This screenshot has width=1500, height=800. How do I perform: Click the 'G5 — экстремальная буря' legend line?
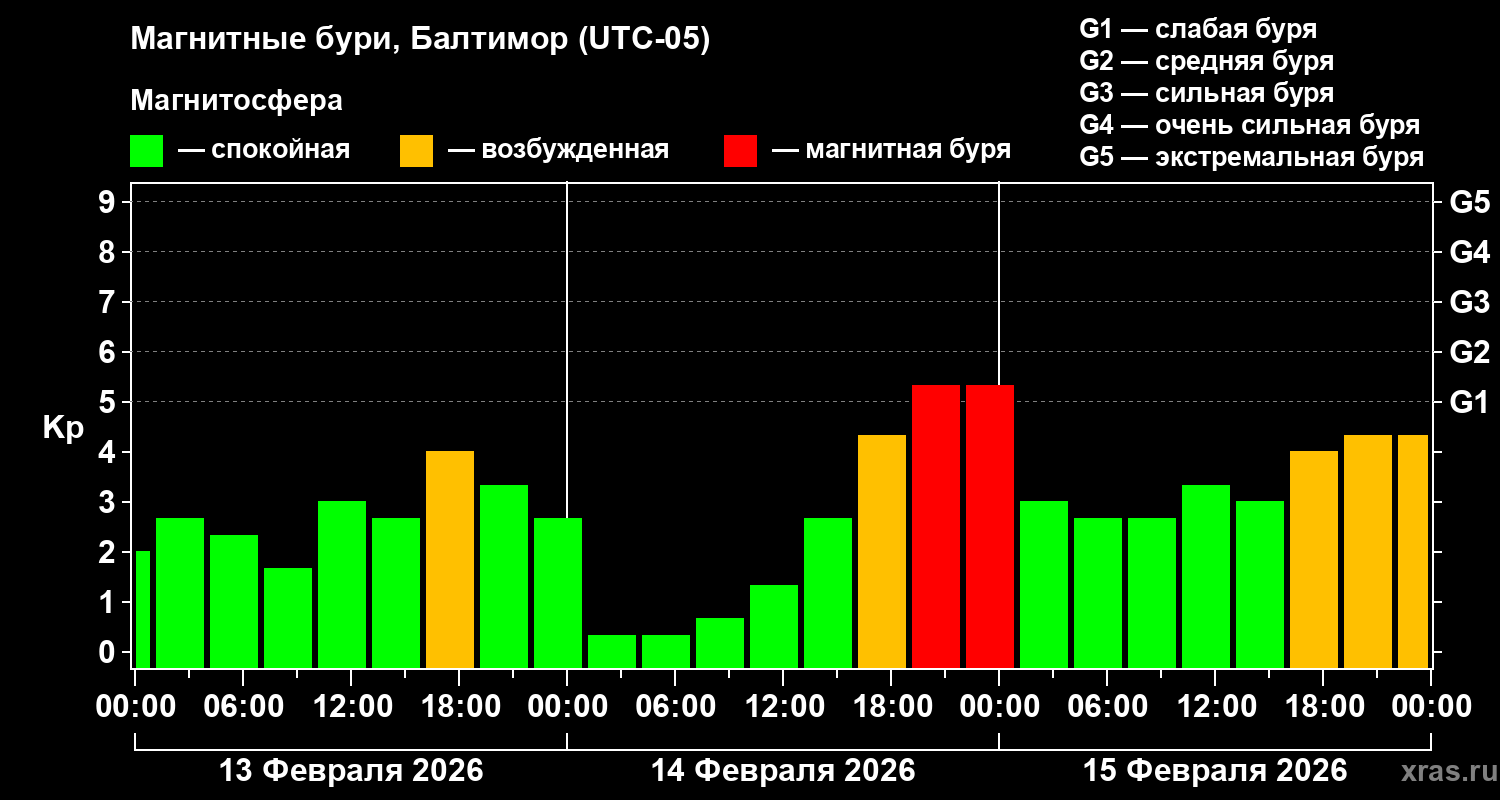1251,157
